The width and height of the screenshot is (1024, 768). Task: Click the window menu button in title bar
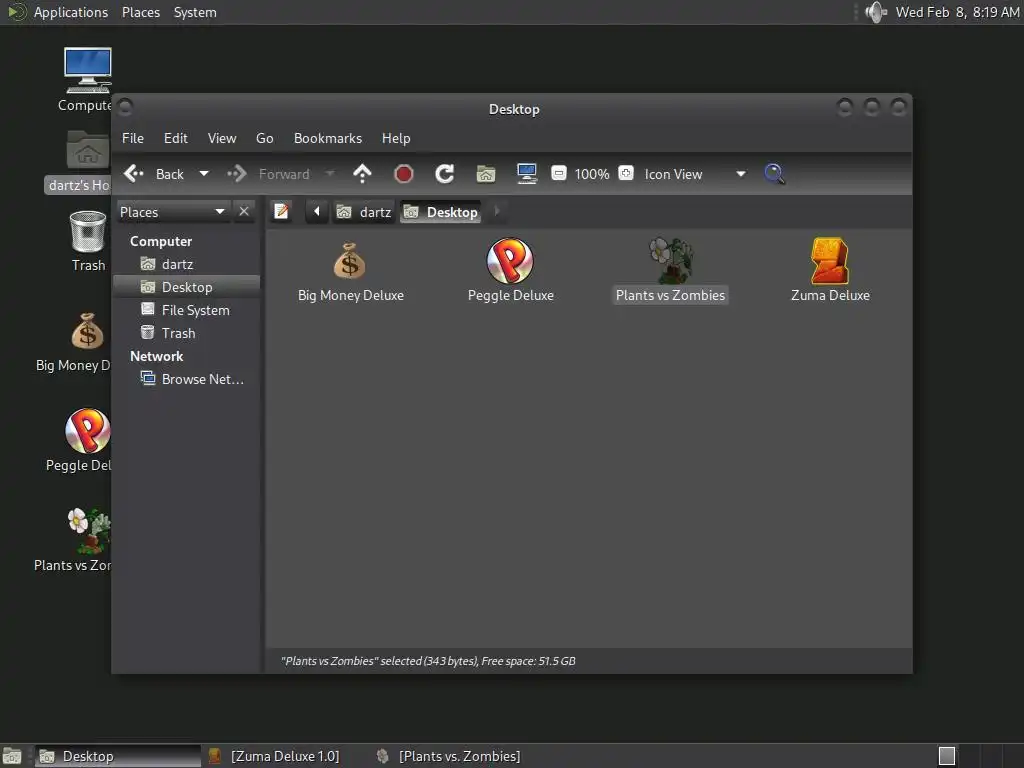click(x=125, y=106)
